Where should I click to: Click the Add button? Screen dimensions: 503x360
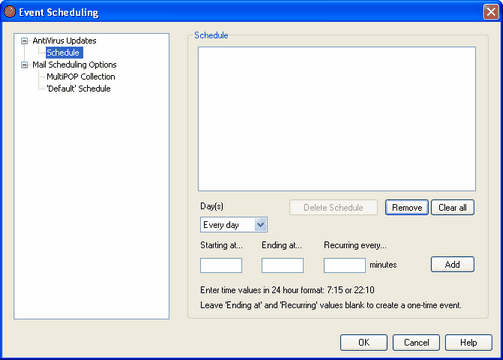coord(452,264)
